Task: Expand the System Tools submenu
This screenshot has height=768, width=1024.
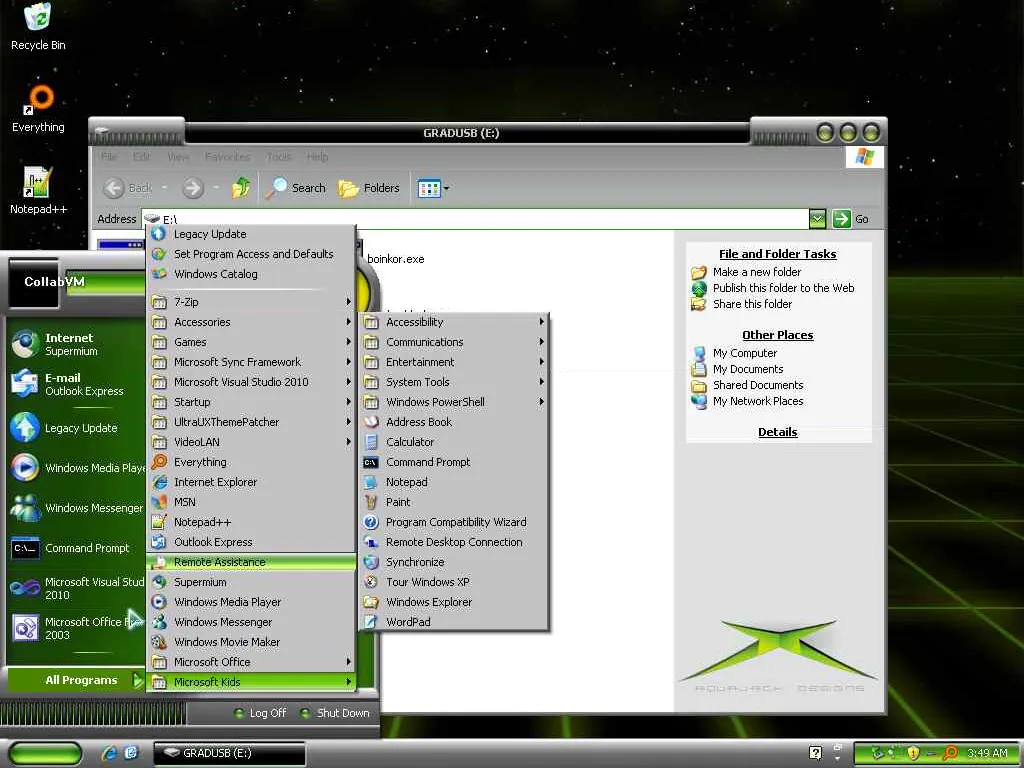Action: (x=454, y=382)
